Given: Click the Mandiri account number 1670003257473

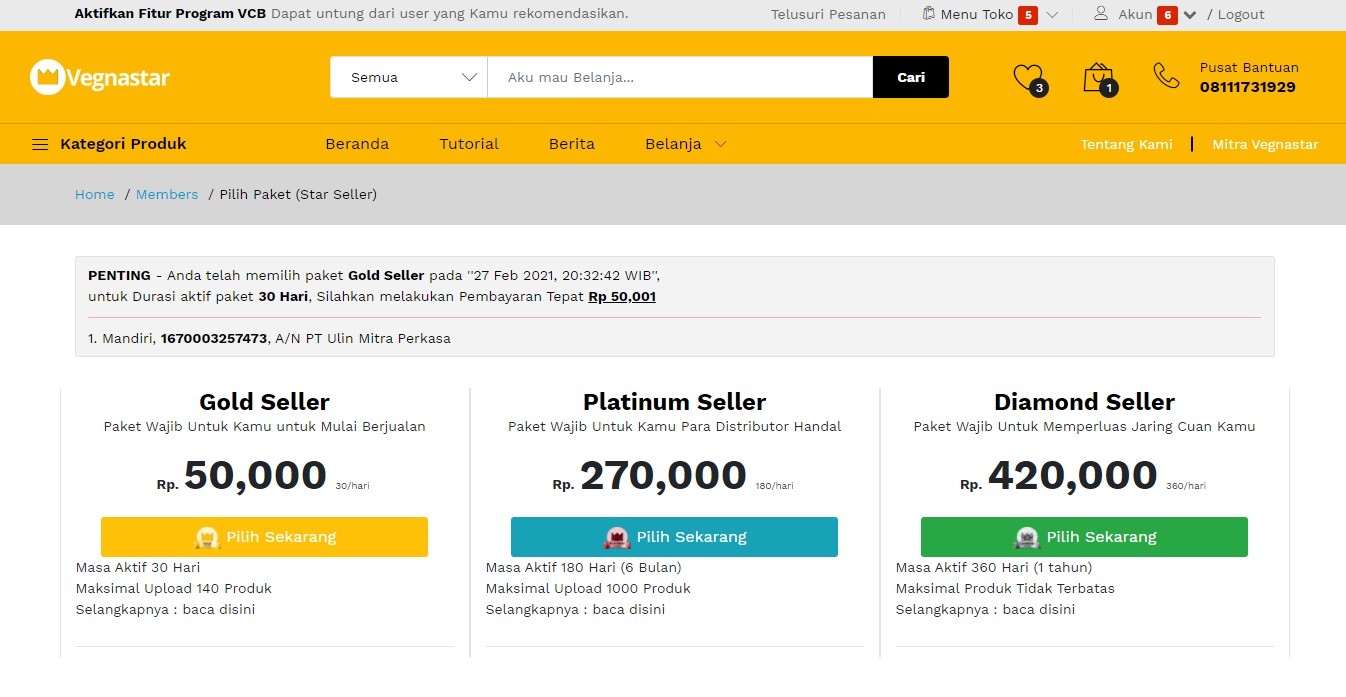Looking at the screenshot, I should pyautogui.click(x=214, y=338).
